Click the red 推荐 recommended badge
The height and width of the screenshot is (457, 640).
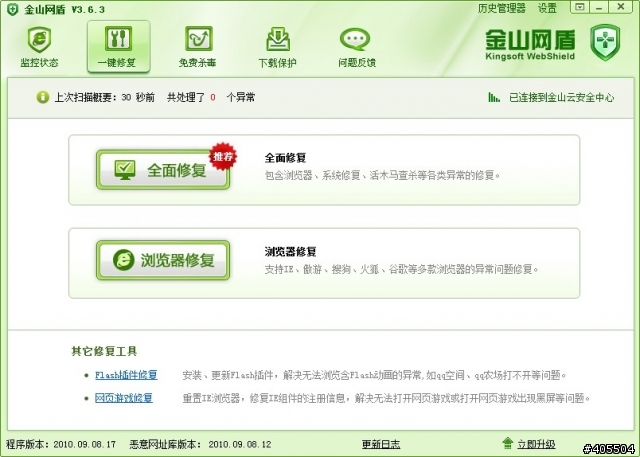223,156
